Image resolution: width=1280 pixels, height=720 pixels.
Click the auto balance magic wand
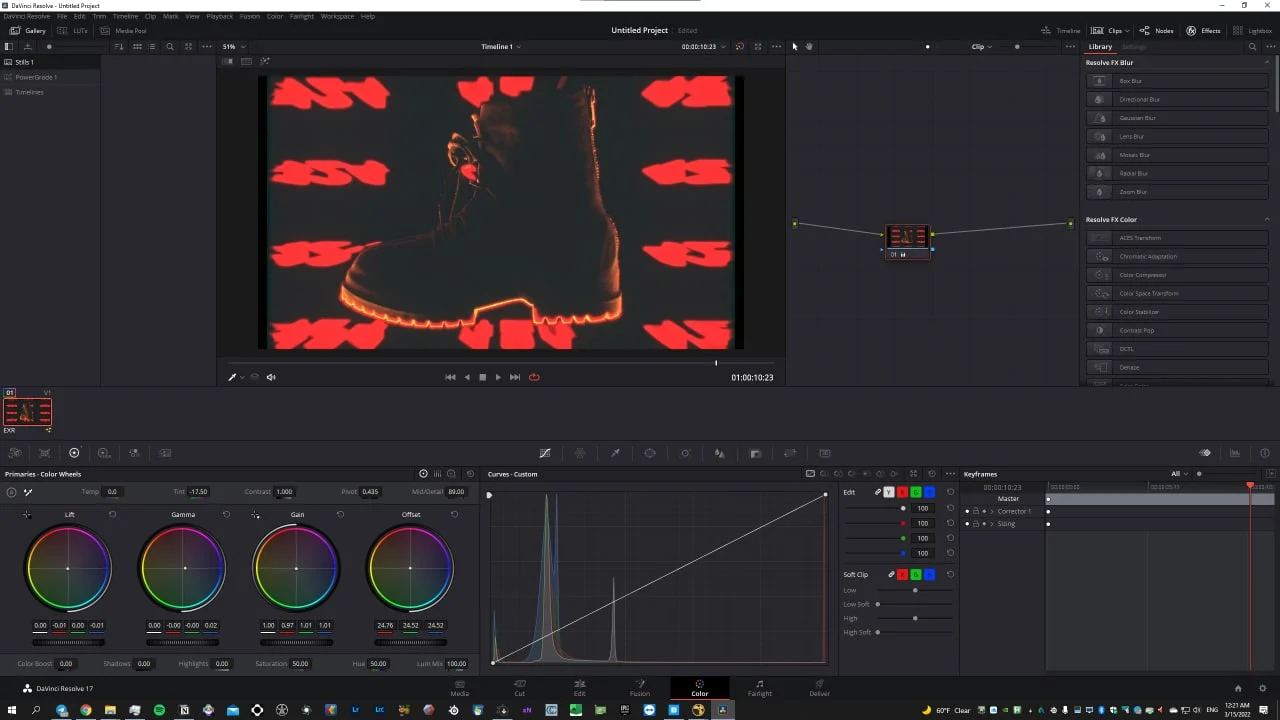(x=28, y=492)
